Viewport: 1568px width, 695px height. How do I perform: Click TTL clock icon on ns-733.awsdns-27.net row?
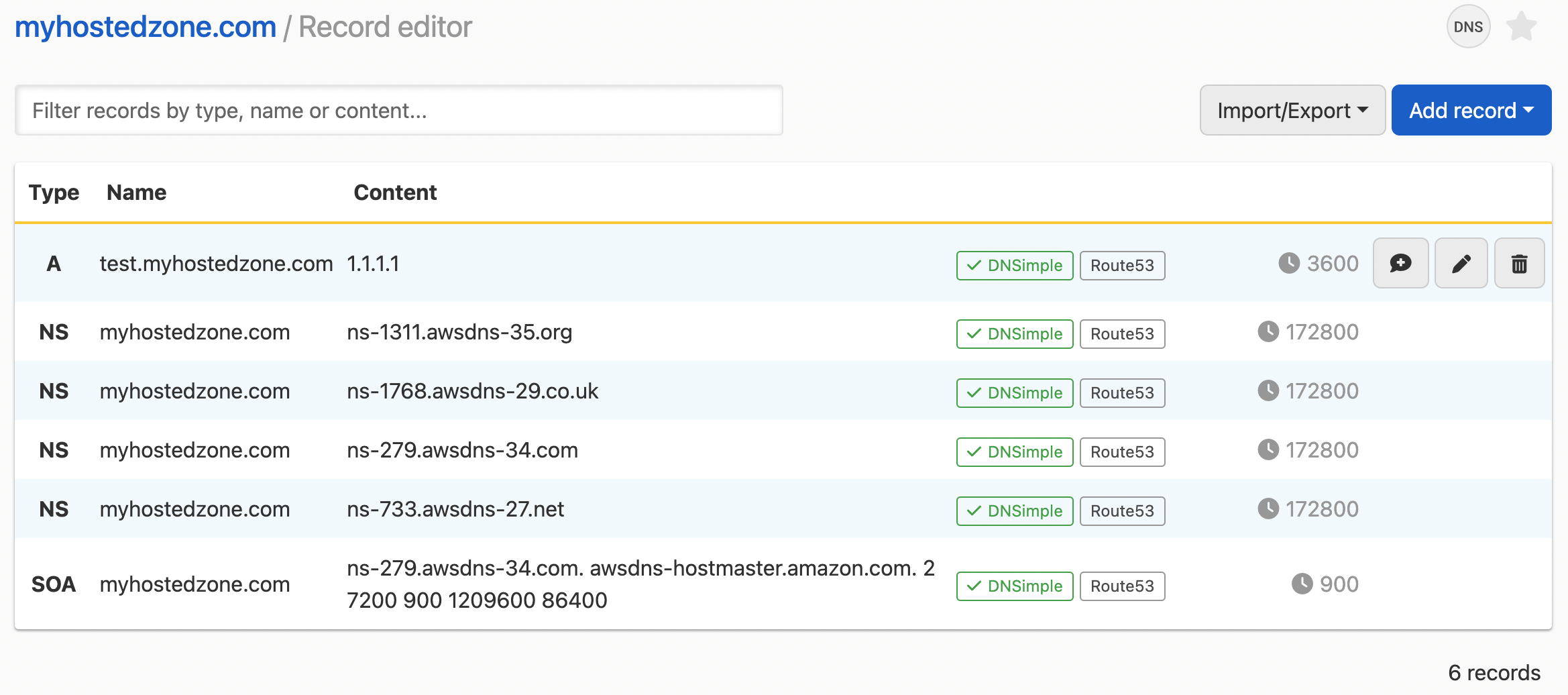[1268, 509]
